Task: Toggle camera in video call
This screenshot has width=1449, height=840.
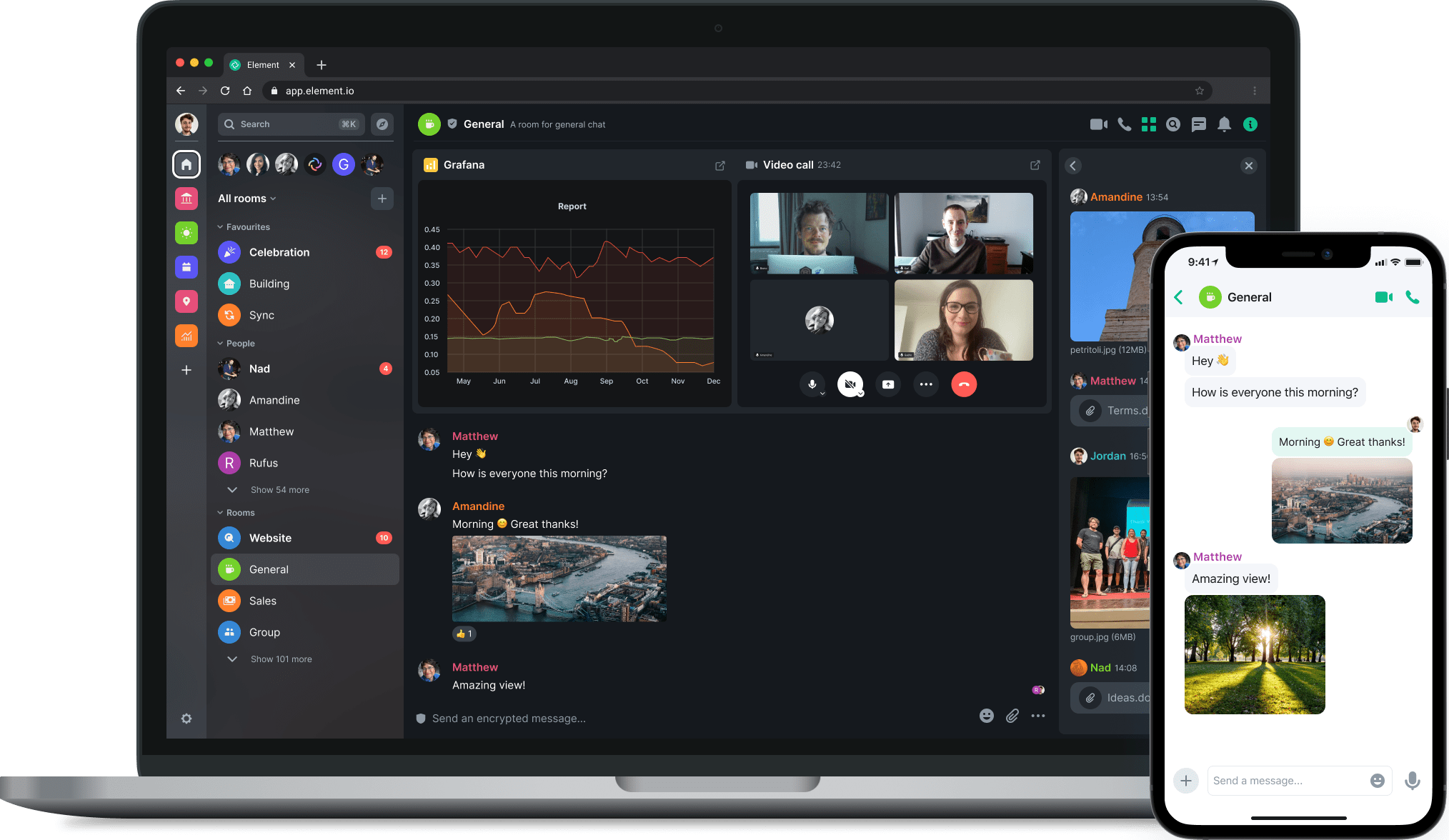Action: 850,384
